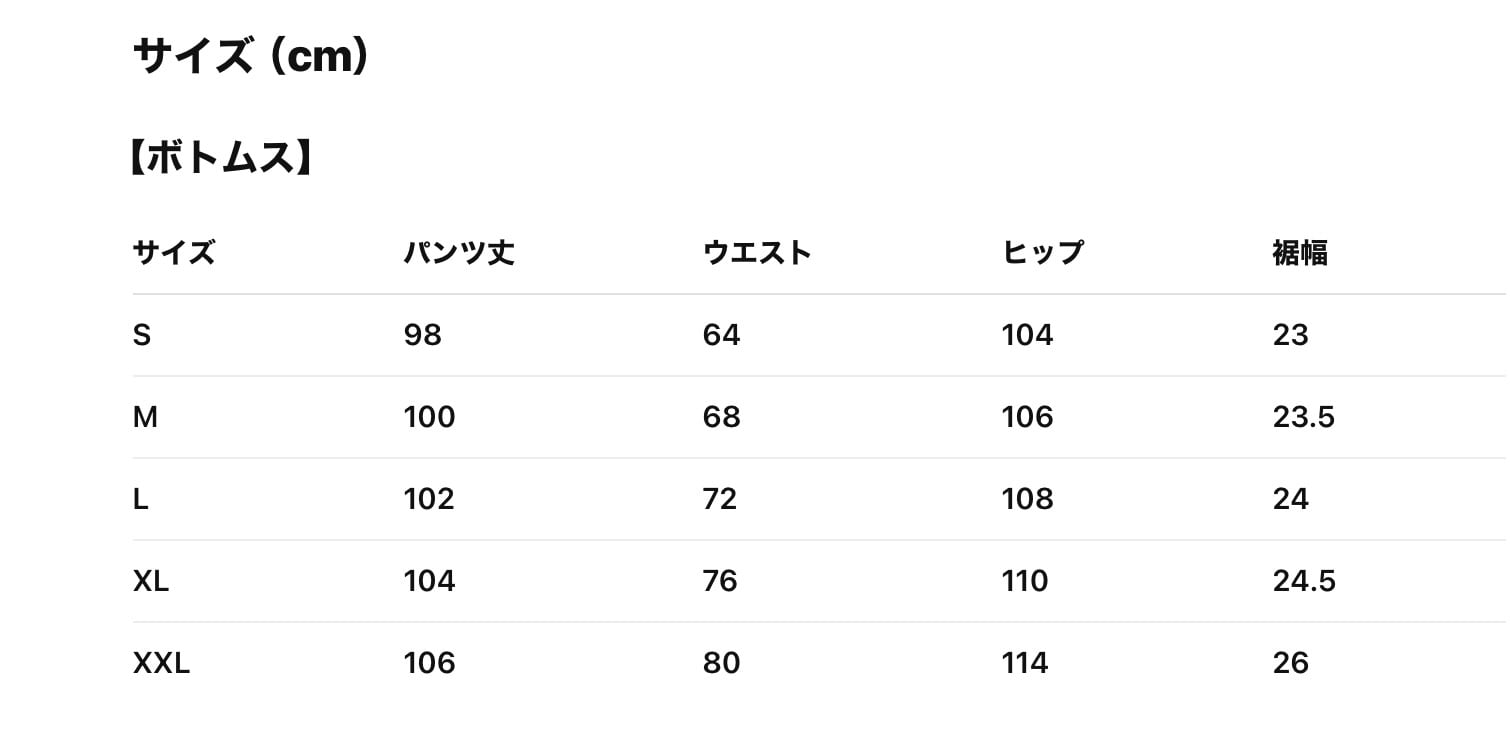Select the サイズ column header
The image size is (1510, 743).
click(x=173, y=253)
